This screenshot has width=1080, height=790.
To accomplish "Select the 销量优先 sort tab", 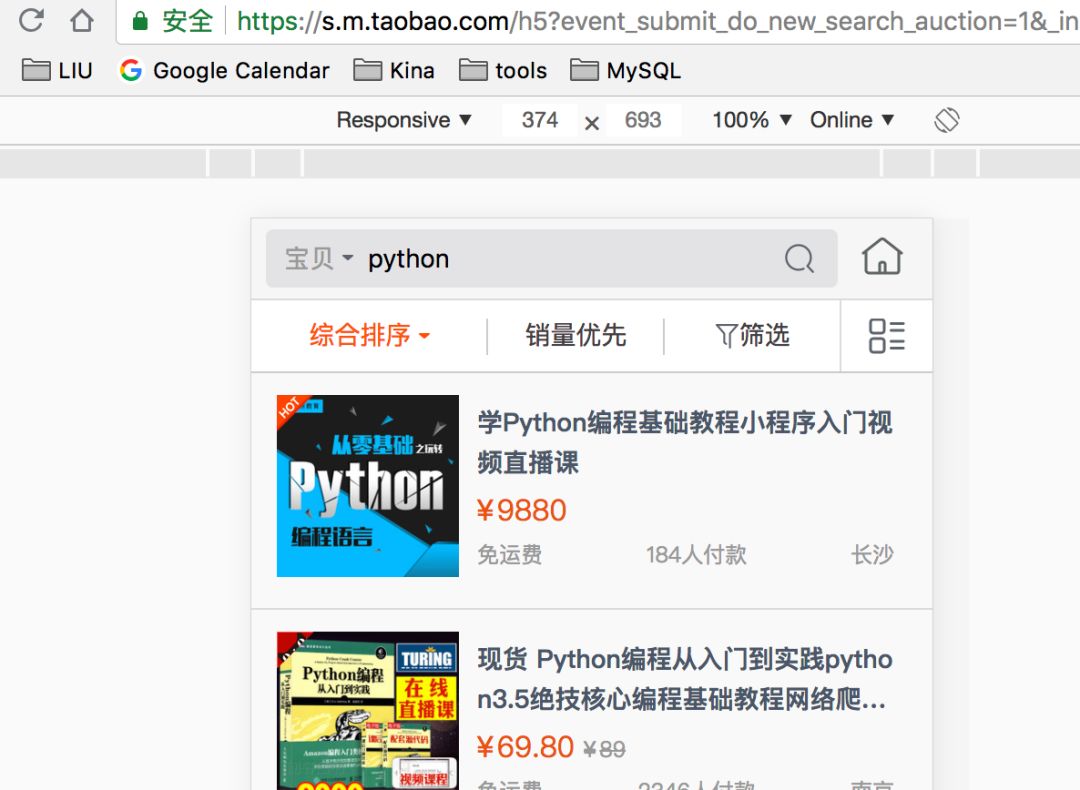I will click(x=576, y=335).
